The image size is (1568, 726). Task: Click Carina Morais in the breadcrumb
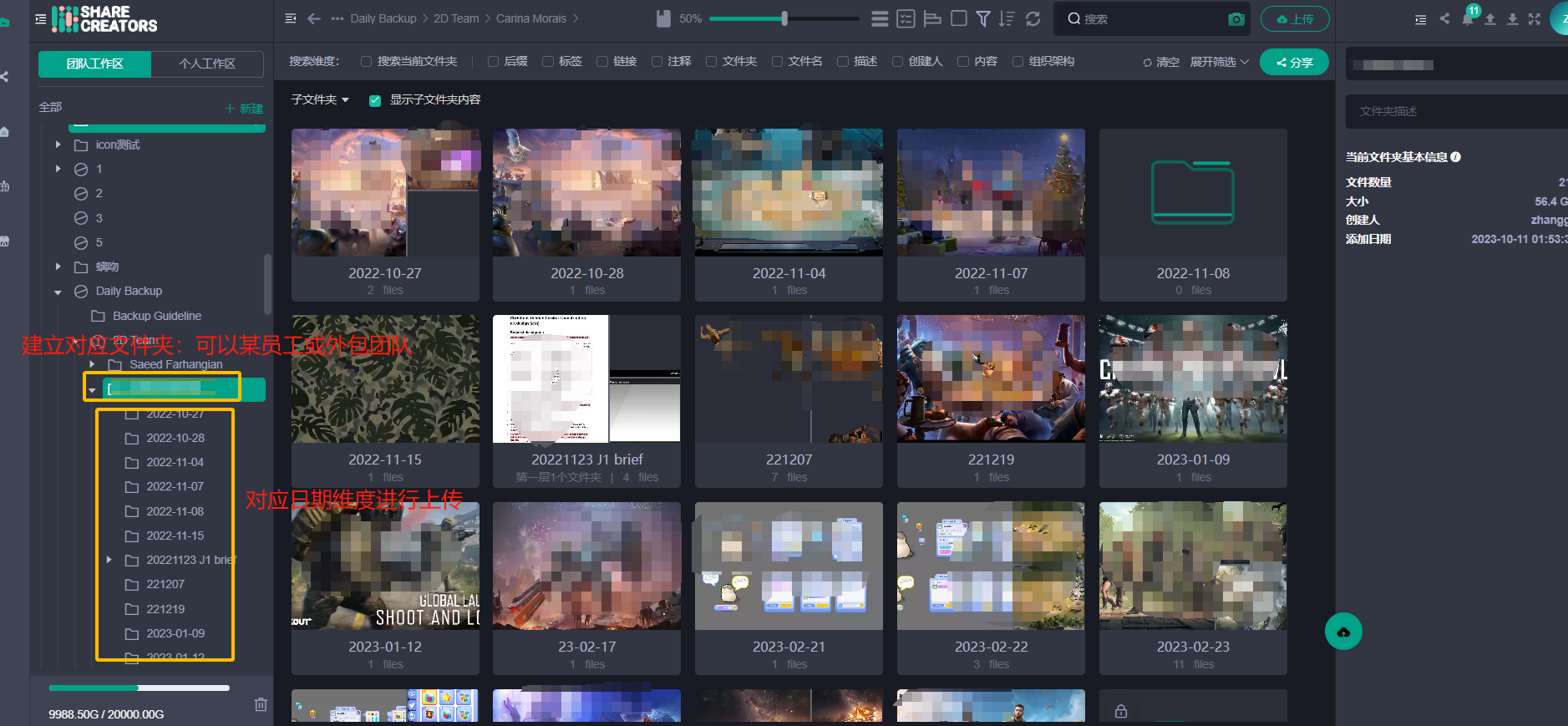tap(531, 18)
